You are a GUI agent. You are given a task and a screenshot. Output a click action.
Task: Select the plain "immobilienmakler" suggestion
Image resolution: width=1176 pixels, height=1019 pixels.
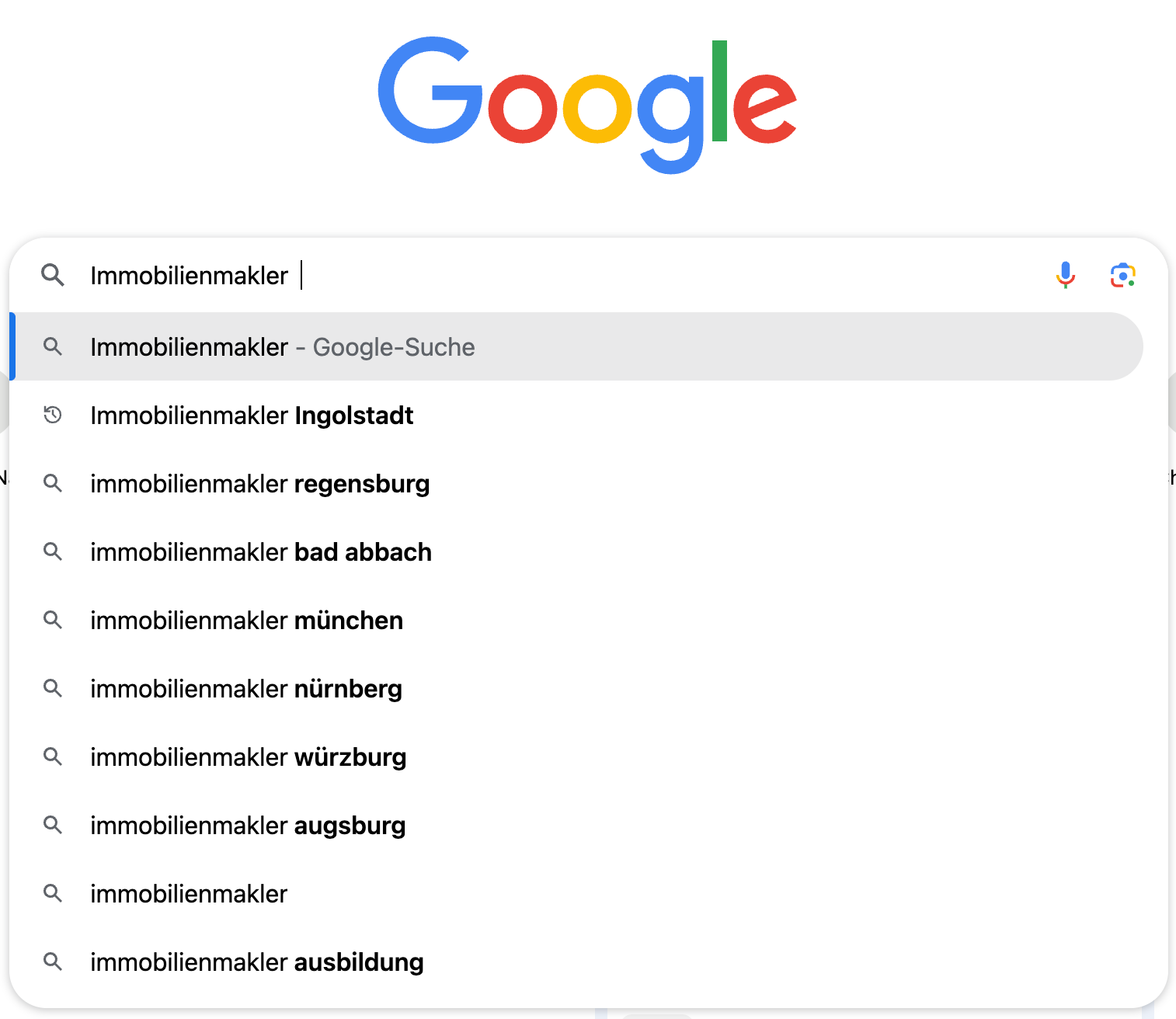pyautogui.click(x=189, y=894)
